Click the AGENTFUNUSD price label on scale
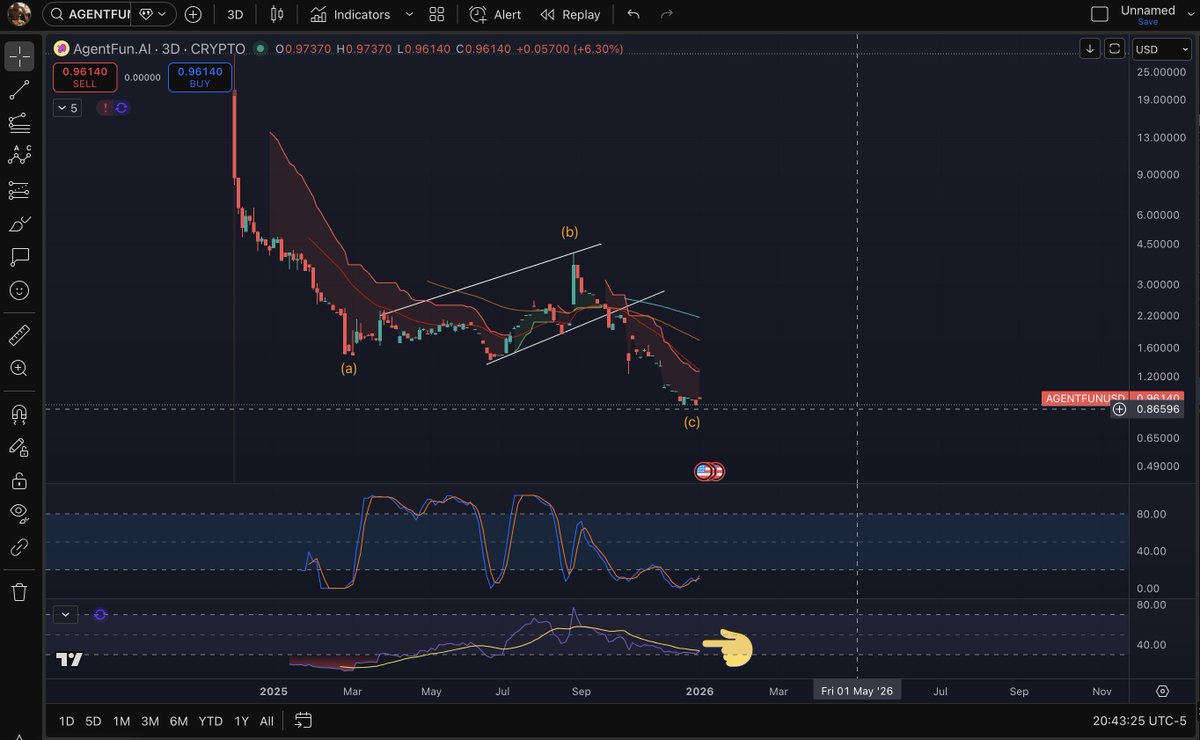Viewport: 1200px width, 740px height. point(1084,398)
